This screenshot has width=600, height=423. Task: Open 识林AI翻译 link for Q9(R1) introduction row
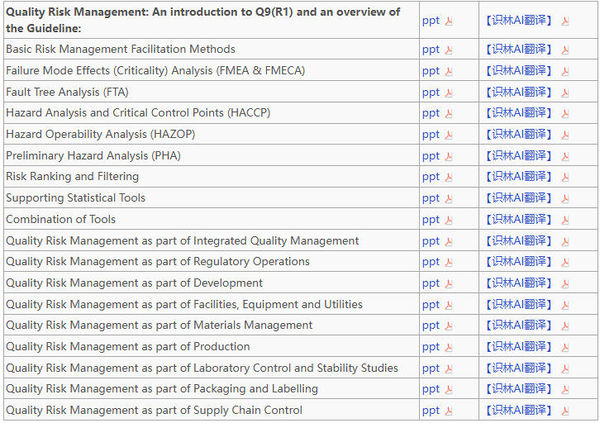coord(519,21)
